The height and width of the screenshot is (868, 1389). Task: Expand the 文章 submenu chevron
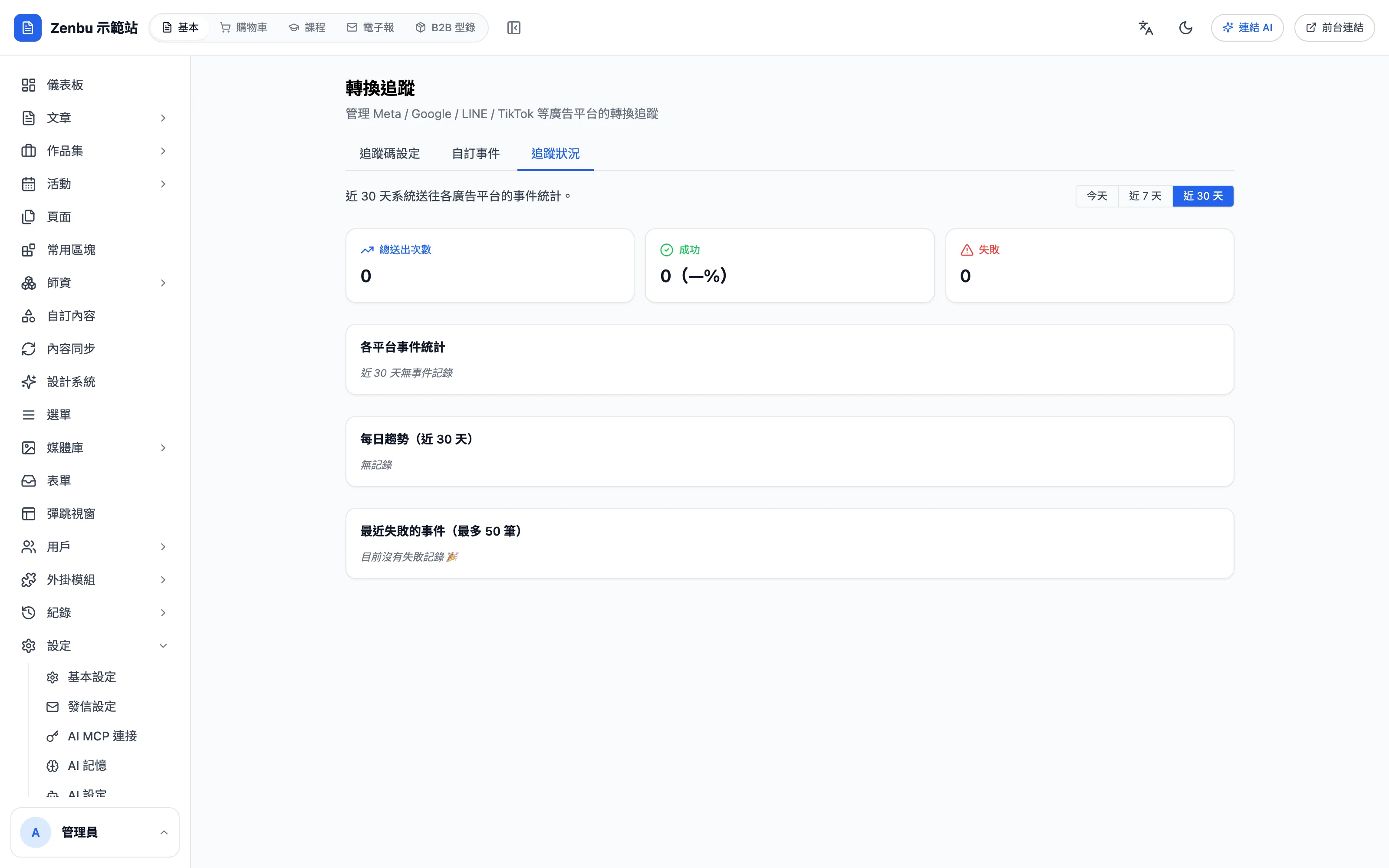(163, 118)
